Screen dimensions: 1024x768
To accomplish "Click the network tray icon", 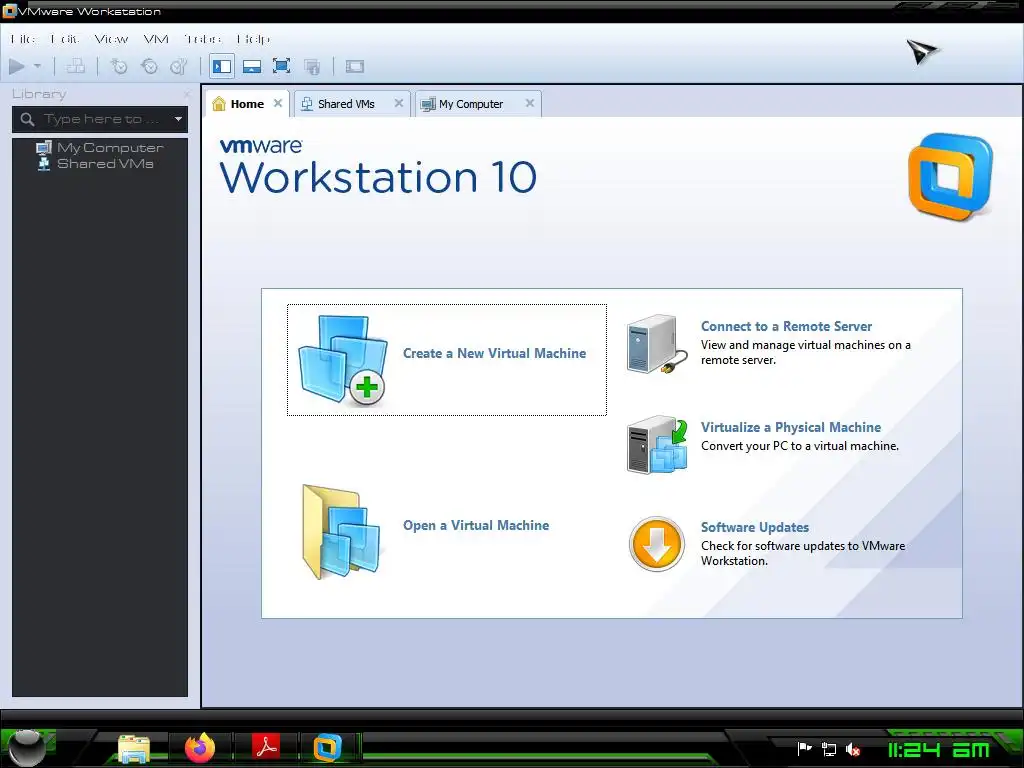I will pos(829,749).
